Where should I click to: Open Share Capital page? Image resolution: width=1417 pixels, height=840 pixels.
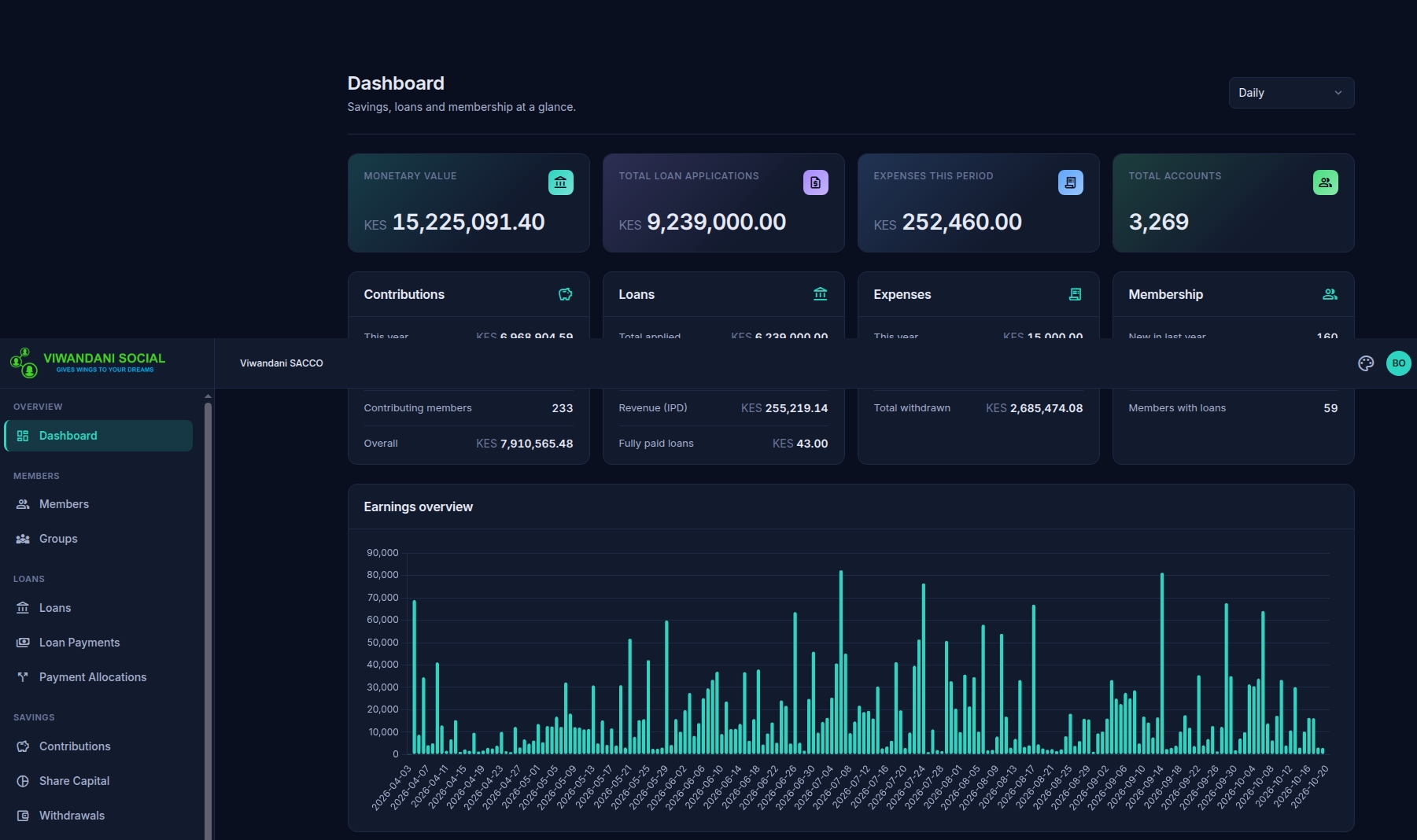pyautogui.click(x=98, y=781)
